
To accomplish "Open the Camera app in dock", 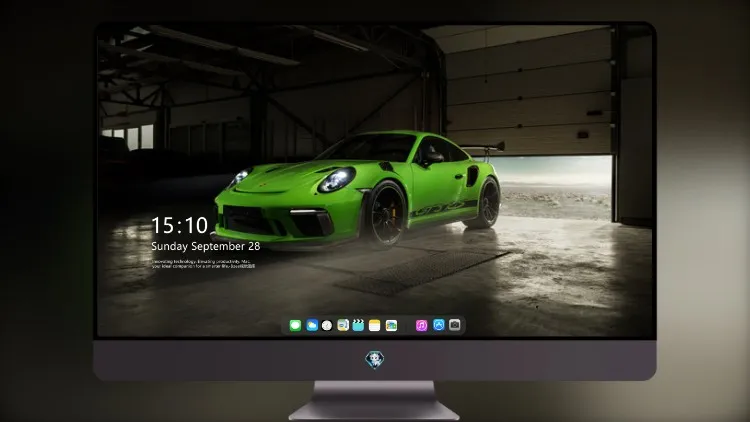I will [x=455, y=325].
